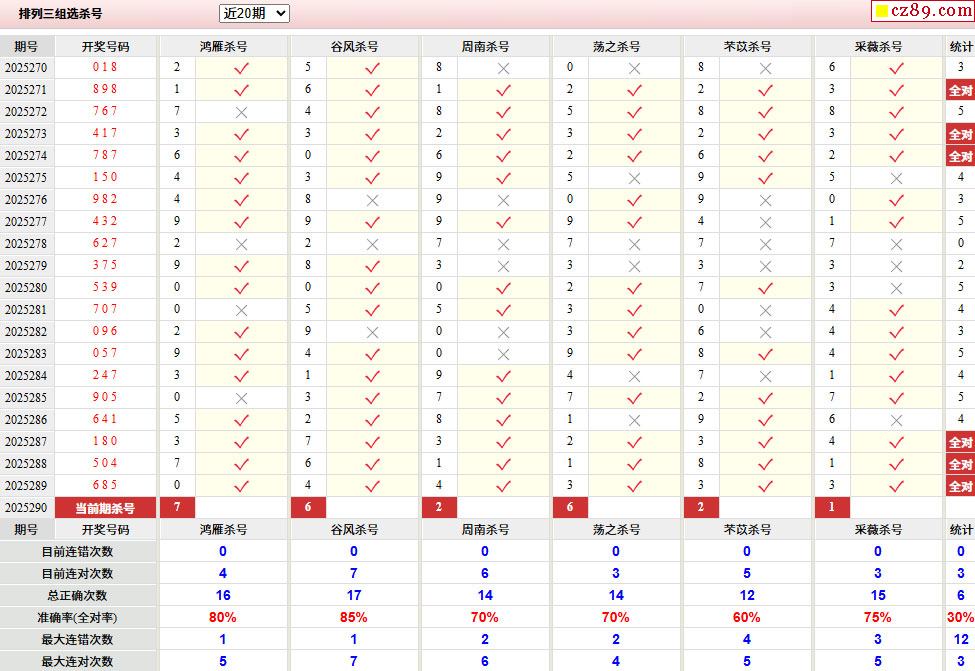Select the 谷风杀号 cross mark in row 2025276
This screenshot has width=975, height=671.
tap(372, 200)
